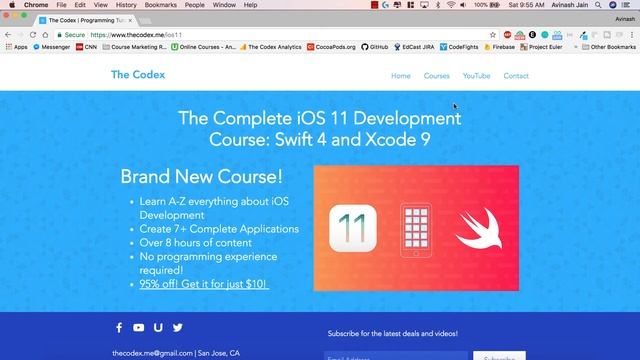640x360 pixels.
Task: Open the View menu
Action: click(100, 5)
